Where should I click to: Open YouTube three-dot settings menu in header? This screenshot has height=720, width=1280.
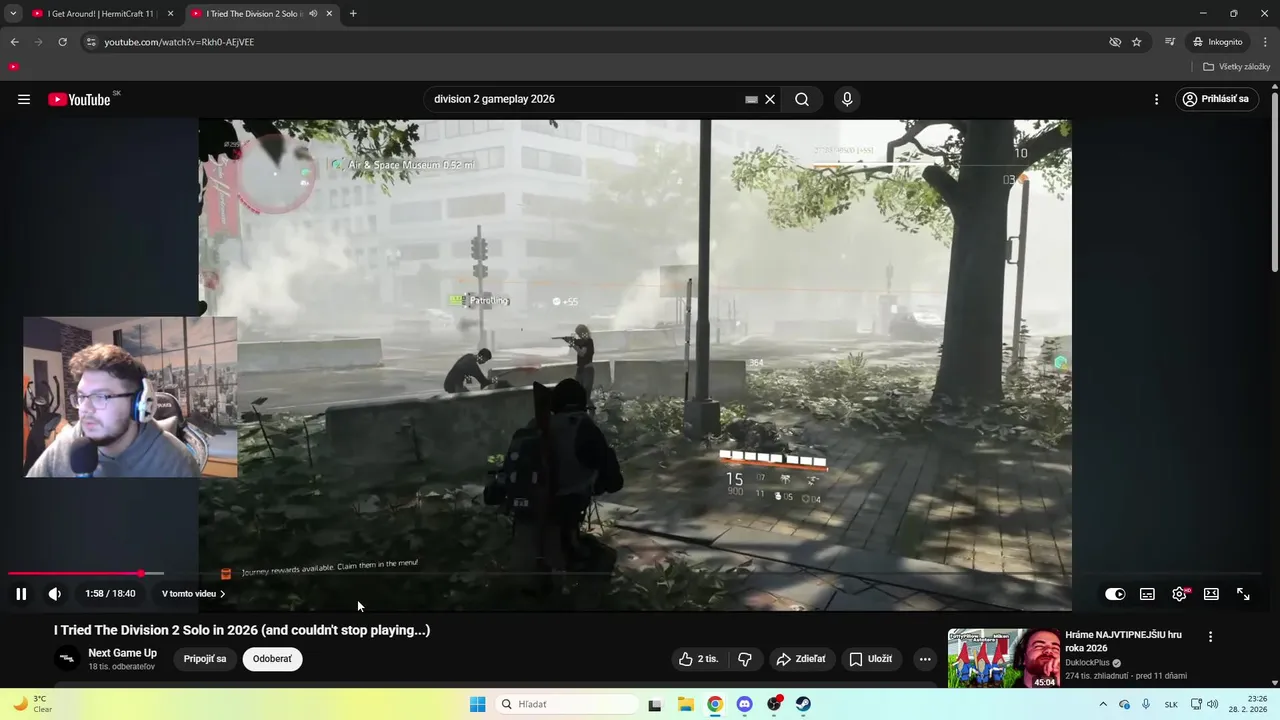click(1156, 99)
